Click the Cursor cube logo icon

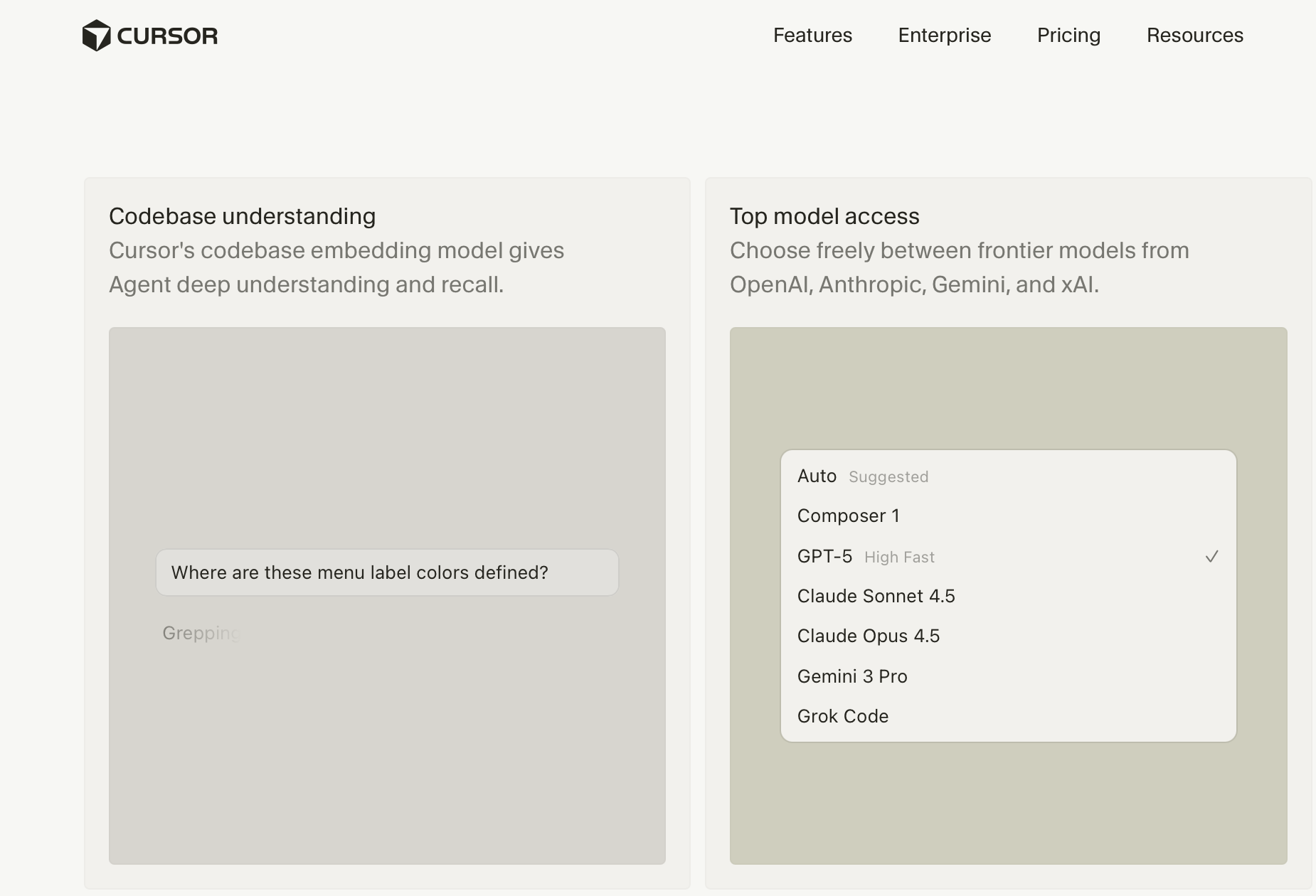[96, 36]
